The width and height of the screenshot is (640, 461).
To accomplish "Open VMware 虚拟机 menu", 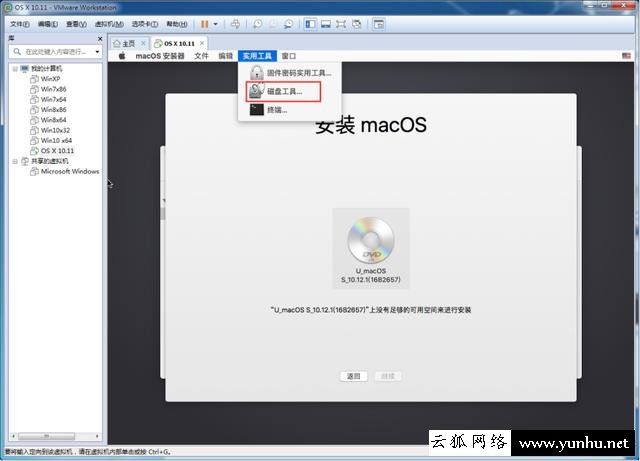I will (109, 24).
